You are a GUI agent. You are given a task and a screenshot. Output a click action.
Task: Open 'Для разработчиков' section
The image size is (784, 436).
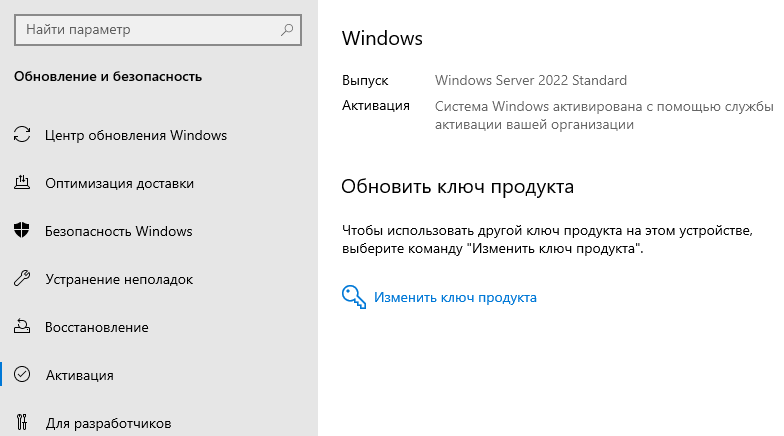coord(108,424)
